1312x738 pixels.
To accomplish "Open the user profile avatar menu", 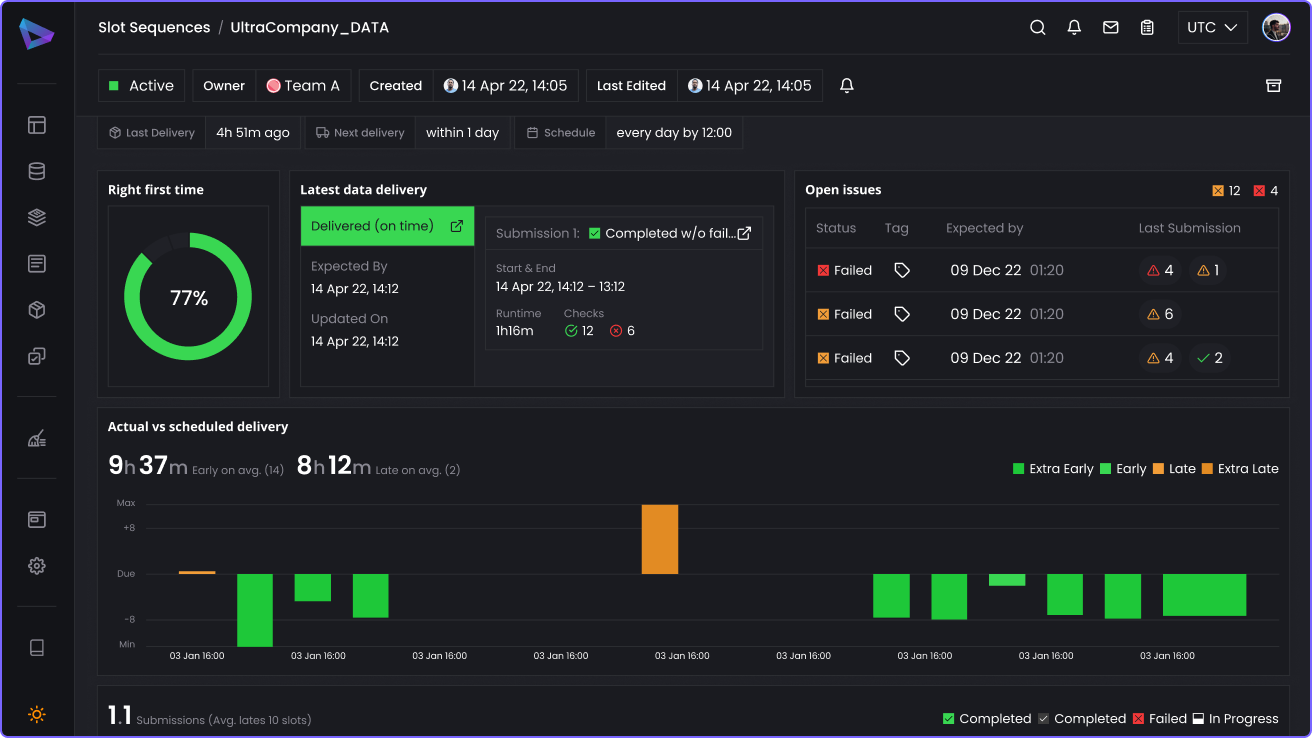I will pyautogui.click(x=1276, y=28).
